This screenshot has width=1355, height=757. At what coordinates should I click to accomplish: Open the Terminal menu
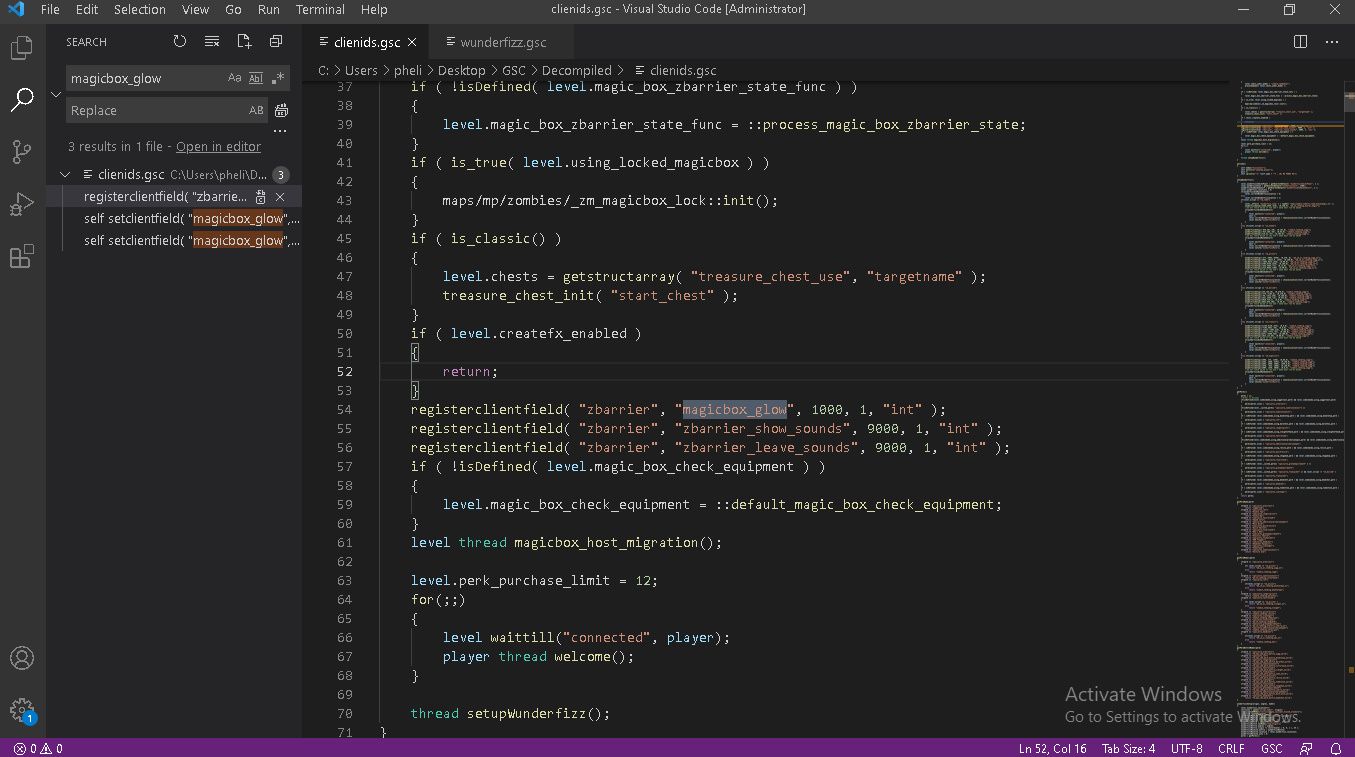(x=320, y=9)
